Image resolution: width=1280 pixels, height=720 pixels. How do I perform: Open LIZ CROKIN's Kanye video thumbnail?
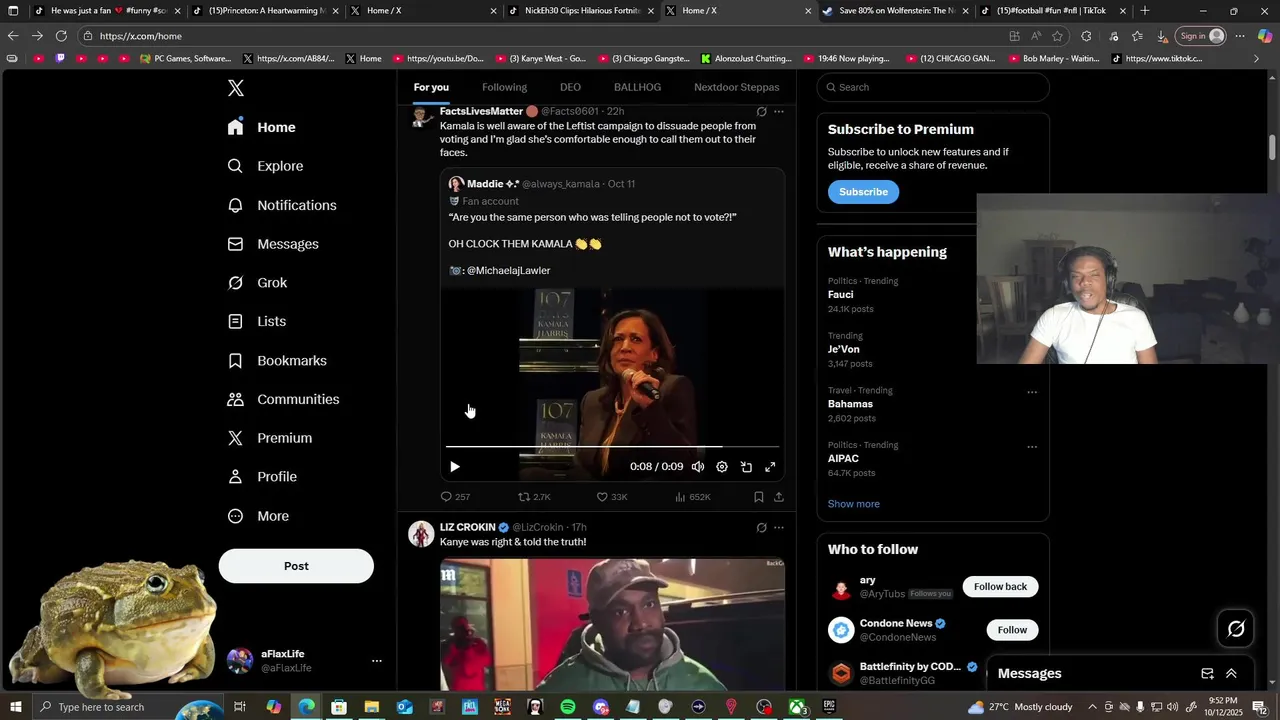(612, 624)
